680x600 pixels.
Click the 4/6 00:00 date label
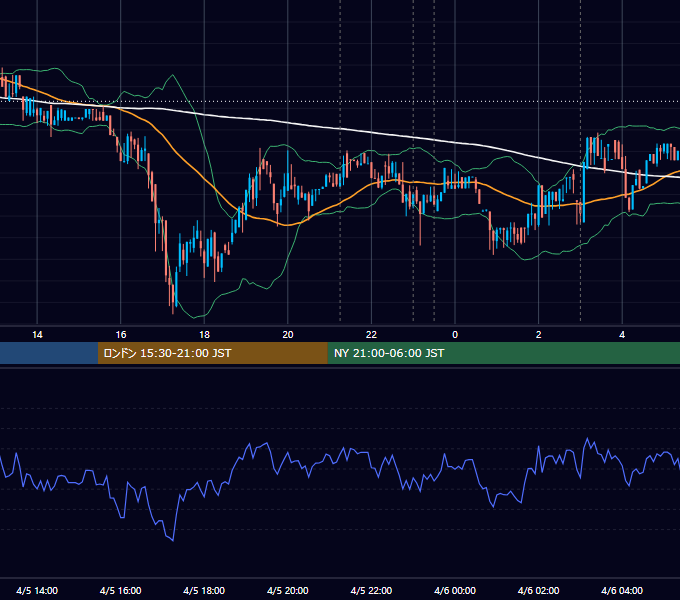click(x=455, y=590)
